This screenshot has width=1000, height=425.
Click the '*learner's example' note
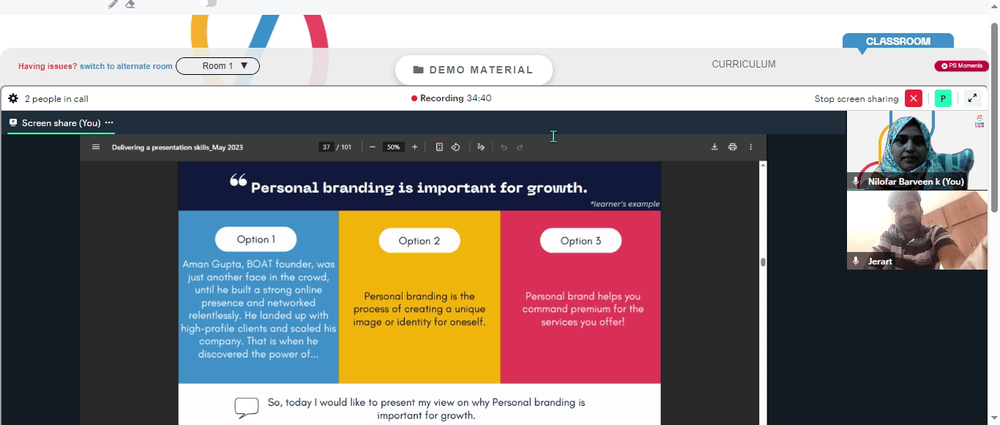tap(625, 204)
